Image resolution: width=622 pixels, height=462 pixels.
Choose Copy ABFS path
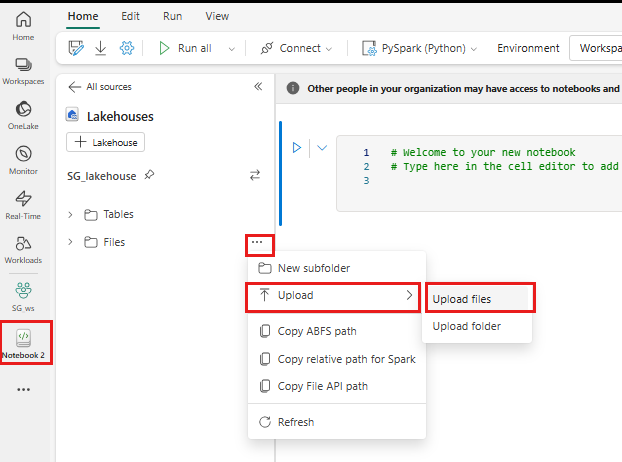click(336, 331)
